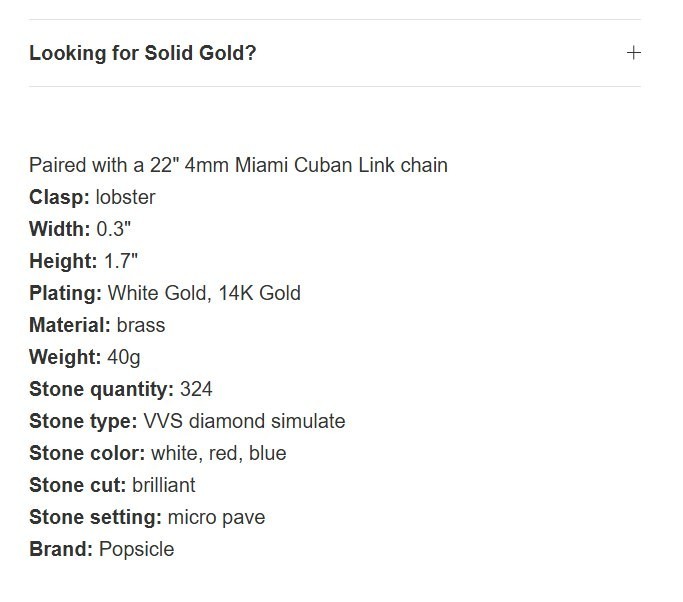This screenshot has height=602, width=683.
Task: Click the Stone type VVS diamond line
Action: (187, 421)
